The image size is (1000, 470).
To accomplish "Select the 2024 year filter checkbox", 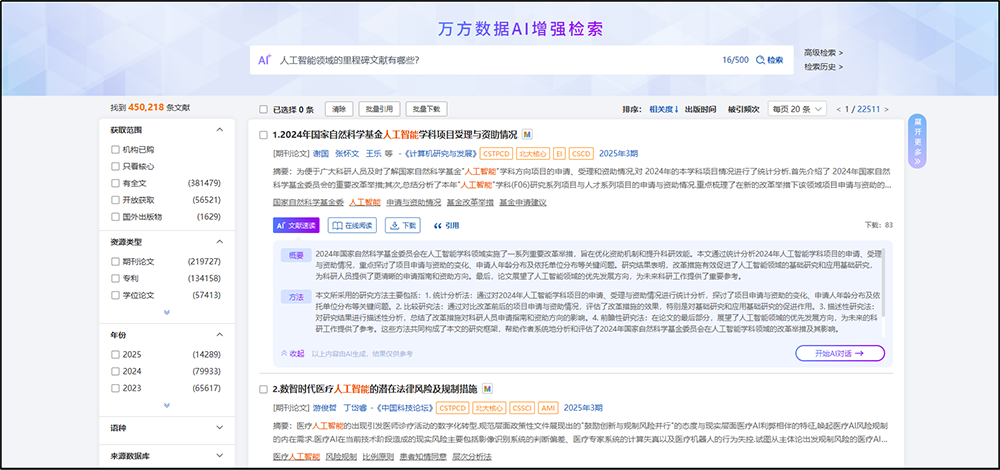I will click(x=116, y=371).
